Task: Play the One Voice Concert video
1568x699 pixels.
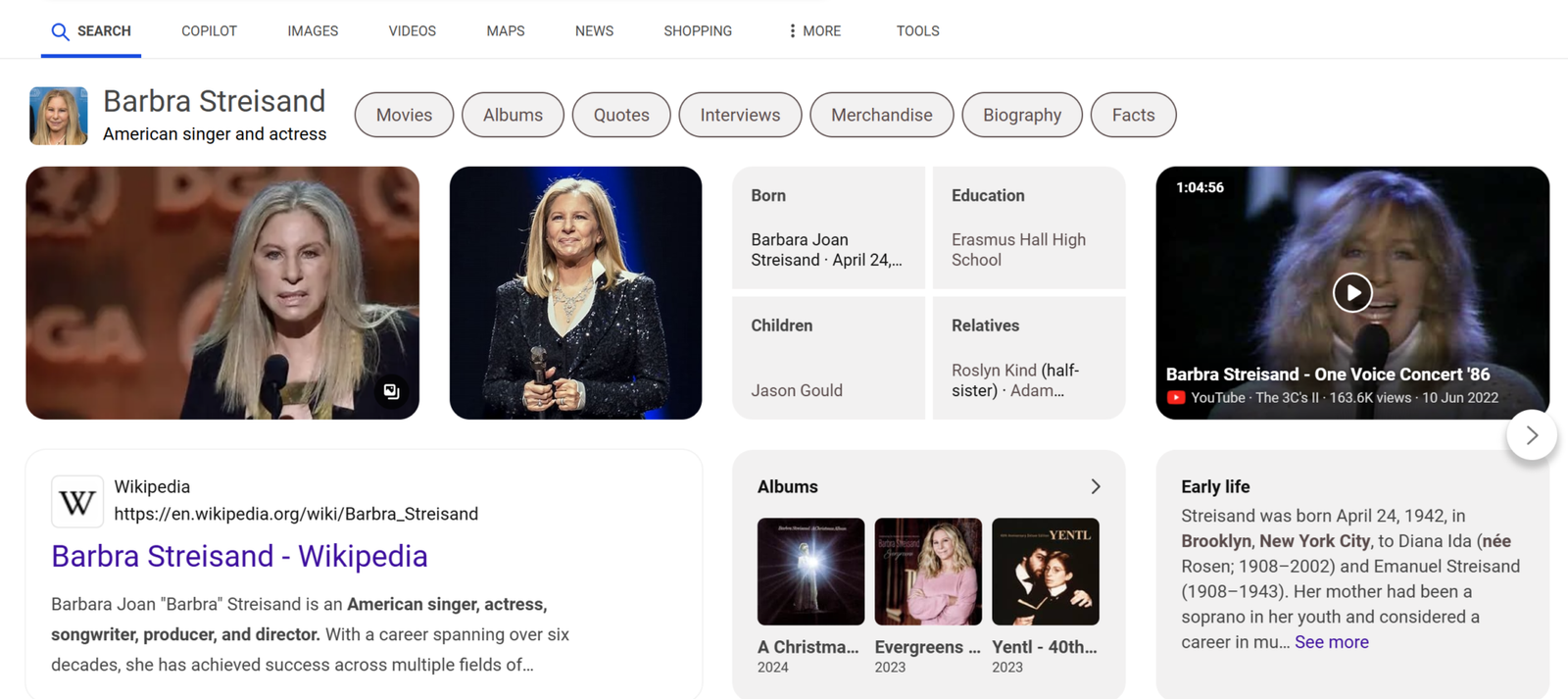Action: 1351,292
